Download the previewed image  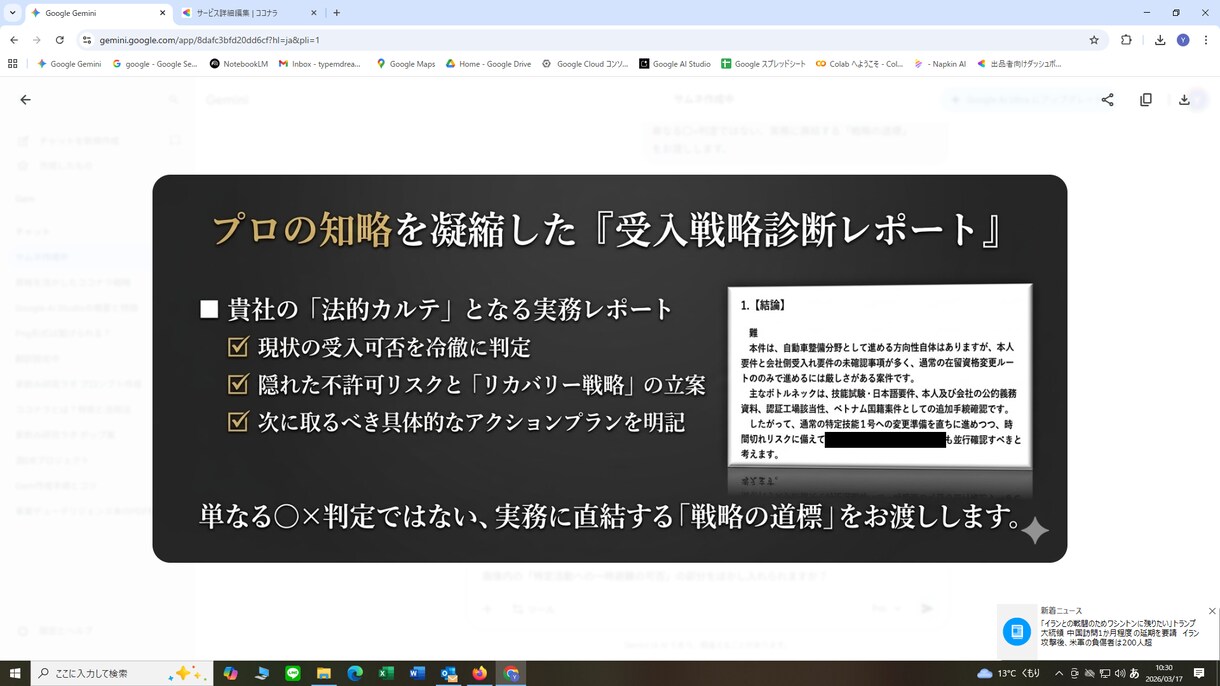(1184, 100)
